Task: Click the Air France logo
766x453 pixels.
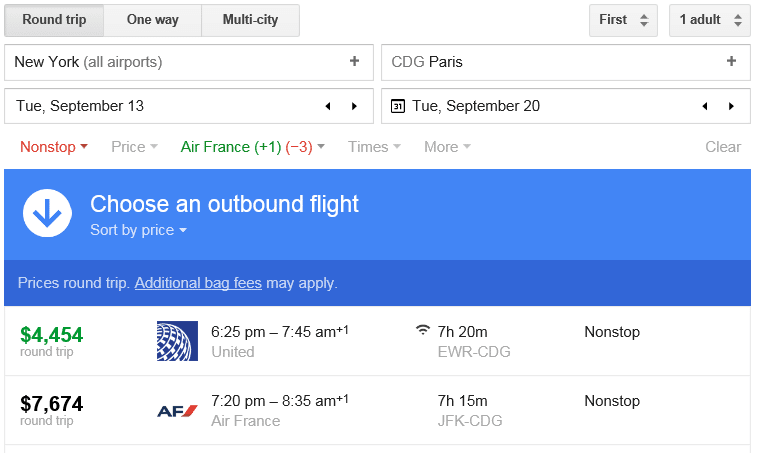Action: [x=178, y=410]
